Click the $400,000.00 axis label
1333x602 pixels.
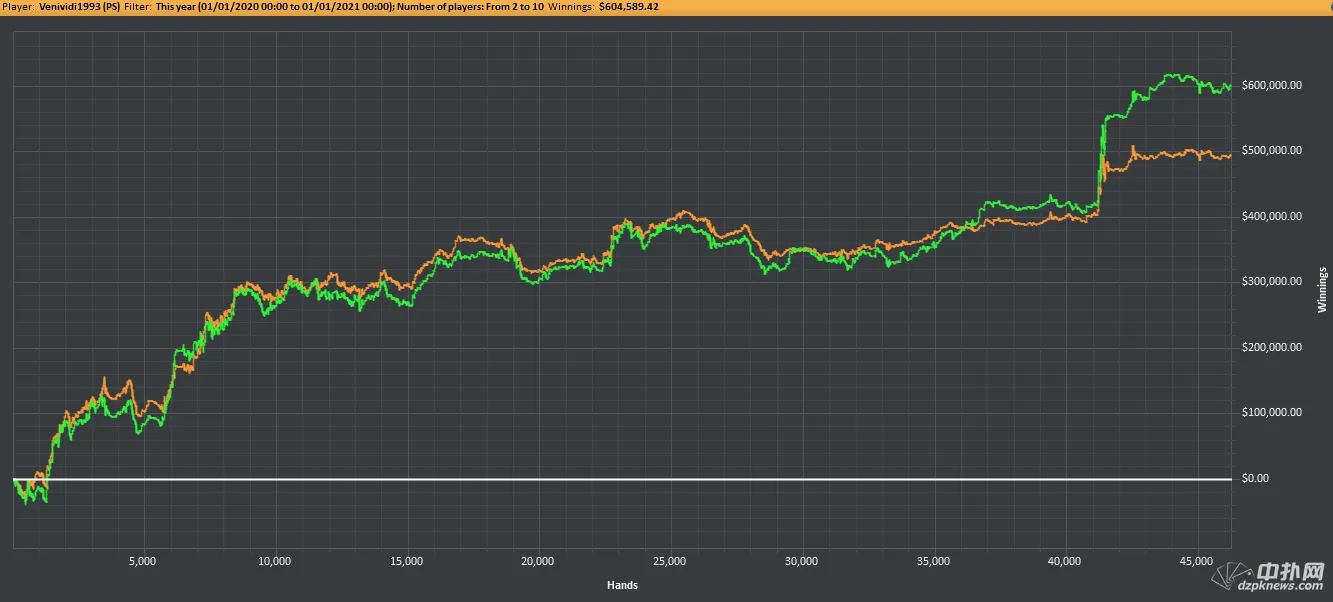(x=1271, y=217)
